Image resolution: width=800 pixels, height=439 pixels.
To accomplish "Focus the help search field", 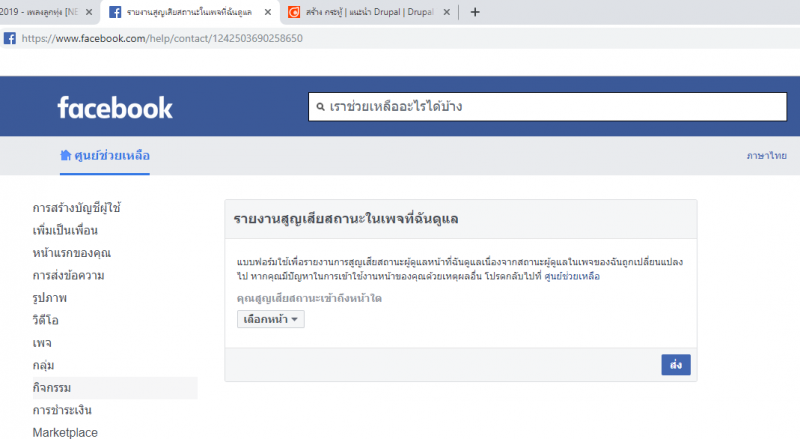I will click(547, 107).
